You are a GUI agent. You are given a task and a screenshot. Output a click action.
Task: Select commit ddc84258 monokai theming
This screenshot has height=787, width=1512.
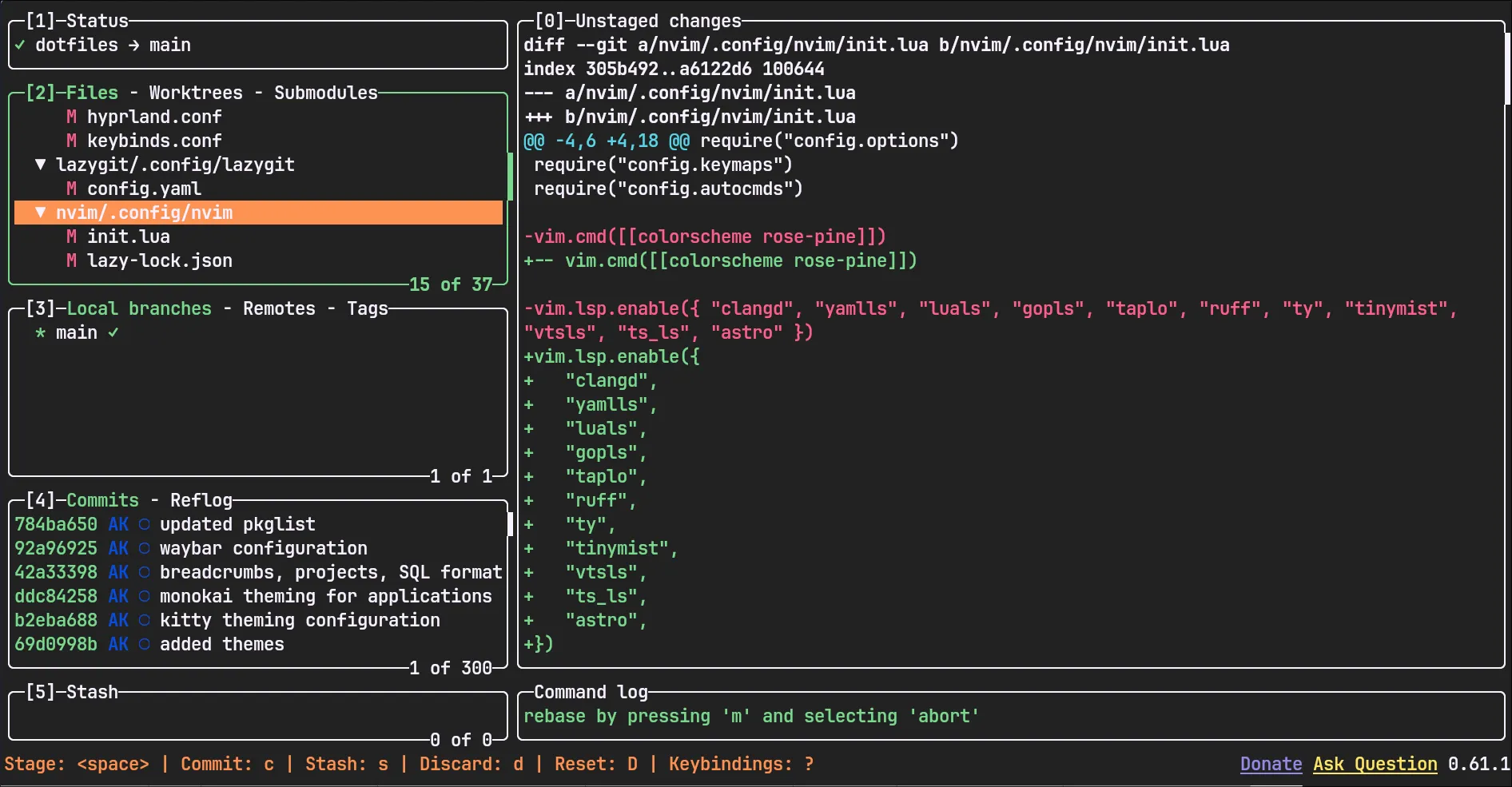click(258, 596)
